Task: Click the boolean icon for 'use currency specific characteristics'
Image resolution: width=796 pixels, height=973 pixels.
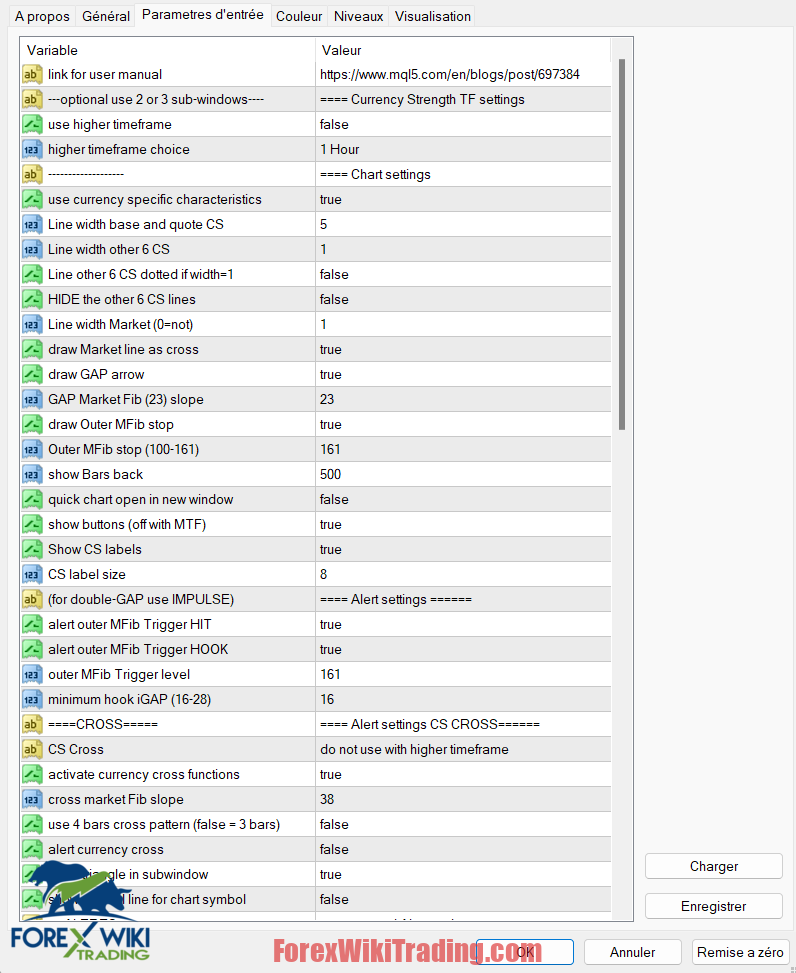Action: (x=32, y=199)
